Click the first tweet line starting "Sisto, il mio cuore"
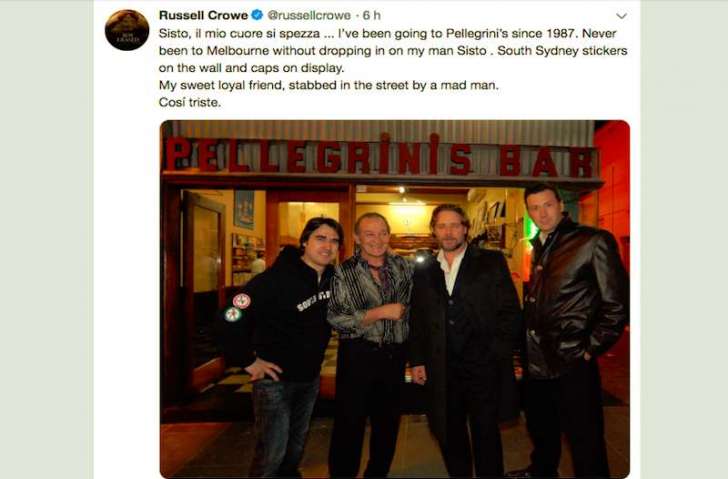Screen dimensions: 728x479 pyautogui.click(x=387, y=33)
